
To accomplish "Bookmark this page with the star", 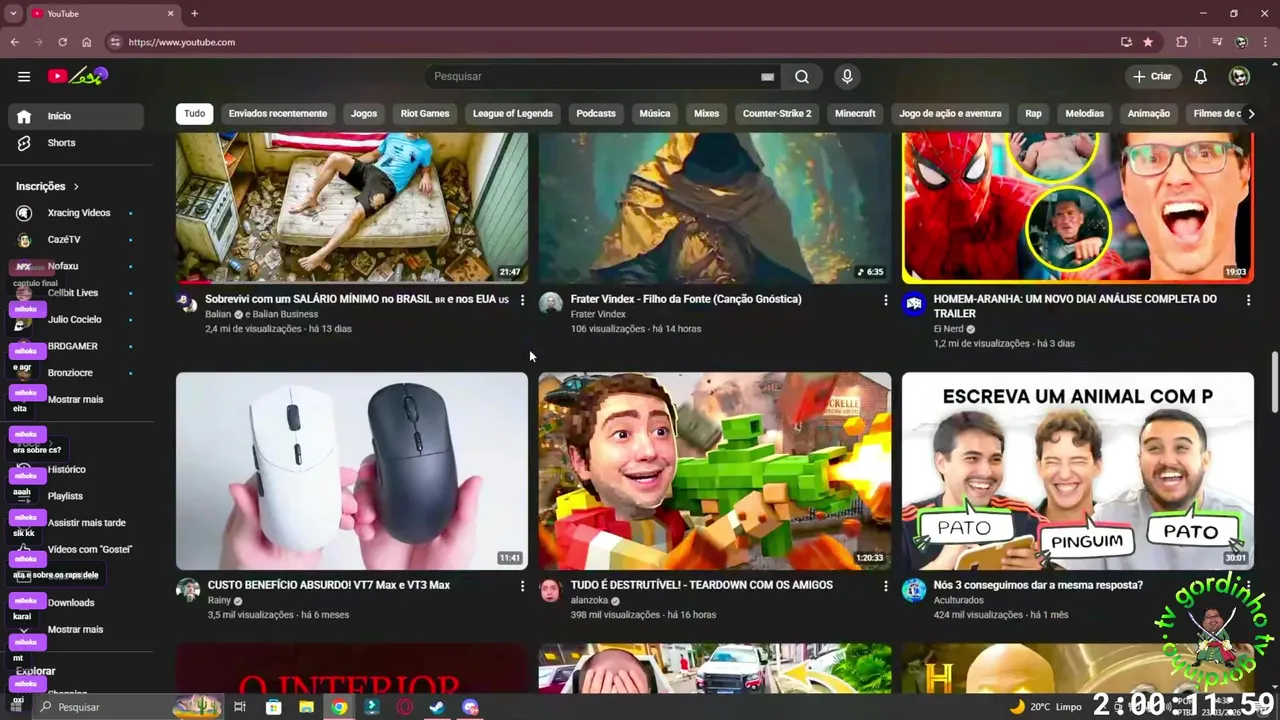I will [x=1148, y=42].
